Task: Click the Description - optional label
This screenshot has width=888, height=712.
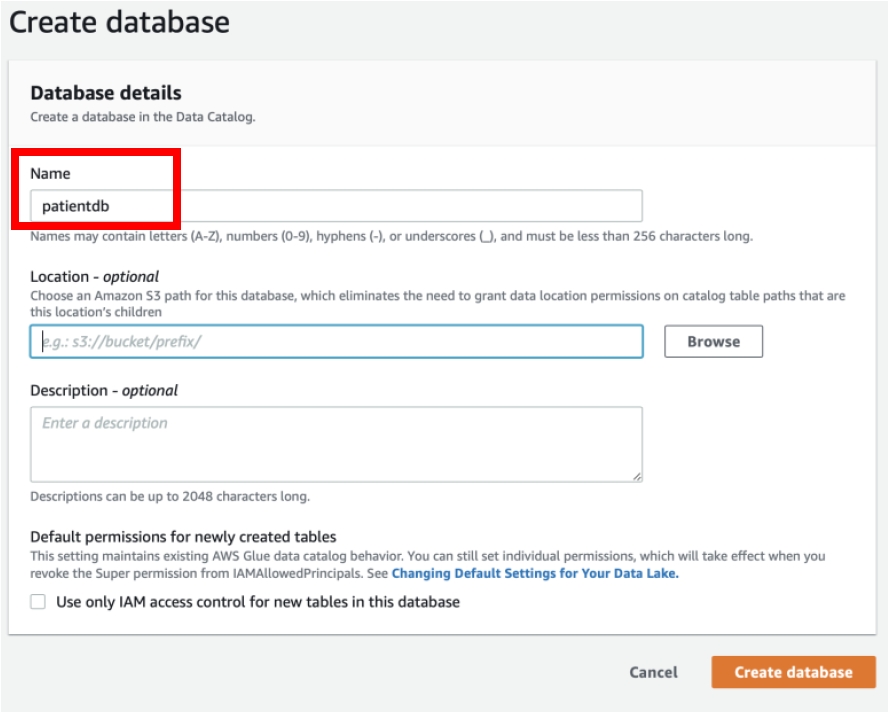Action: point(104,390)
